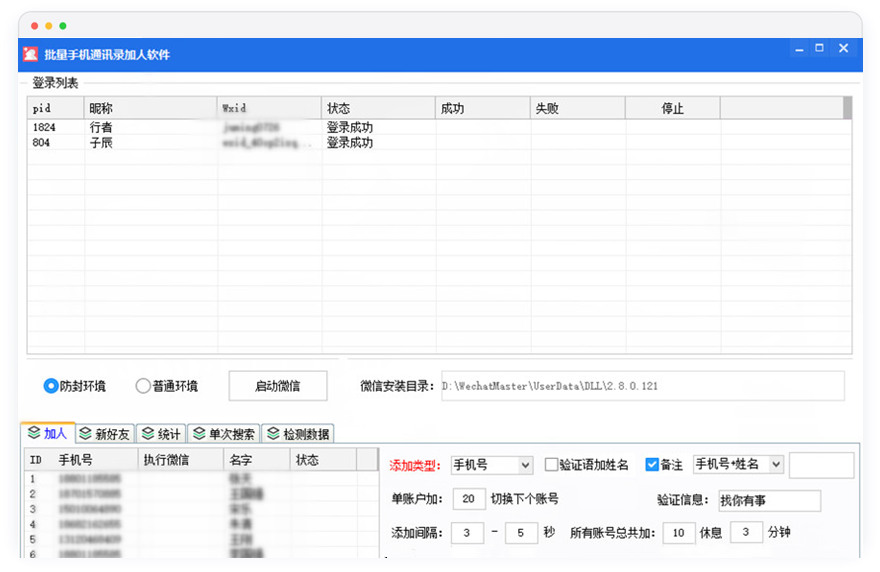880x572 pixels.
Task: Click the 昵称 column header
Action: click(150, 108)
